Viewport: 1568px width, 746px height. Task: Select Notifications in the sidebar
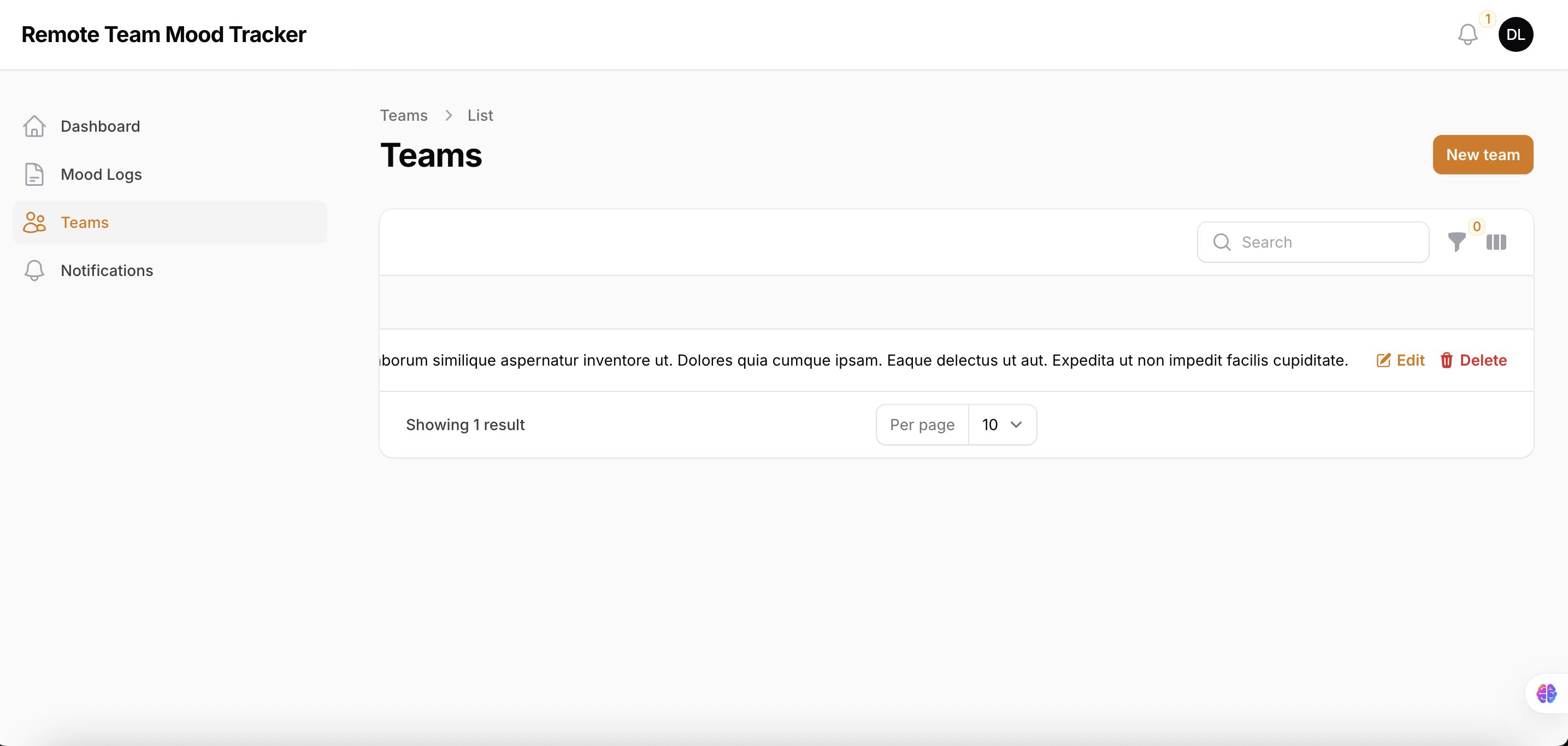107,271
